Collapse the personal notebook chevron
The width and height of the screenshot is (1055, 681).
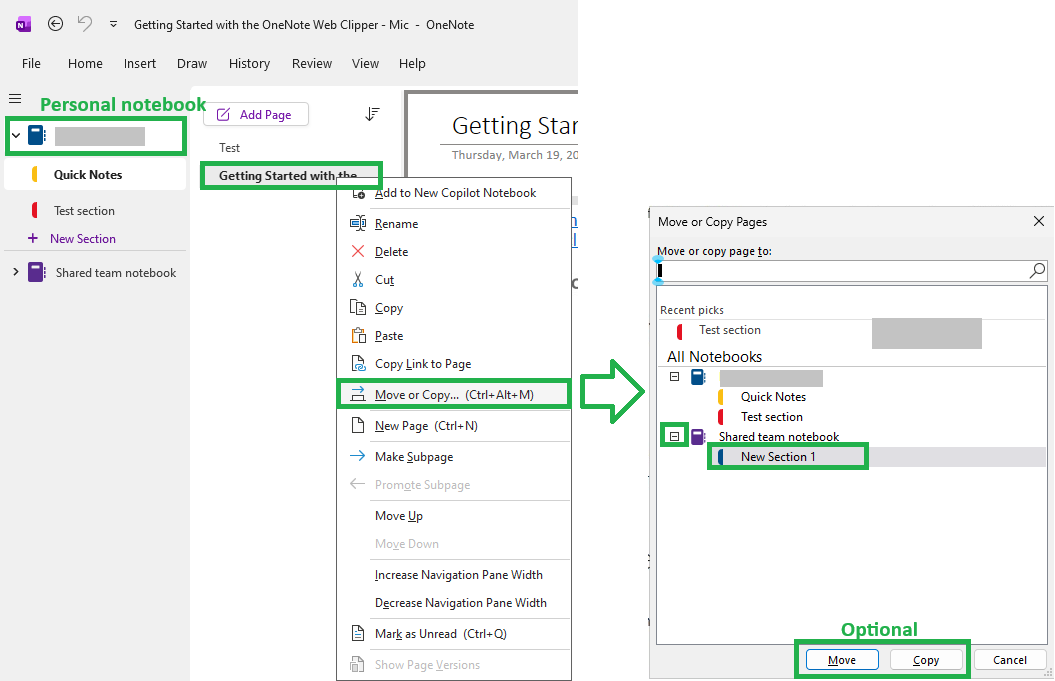(16, 136)
